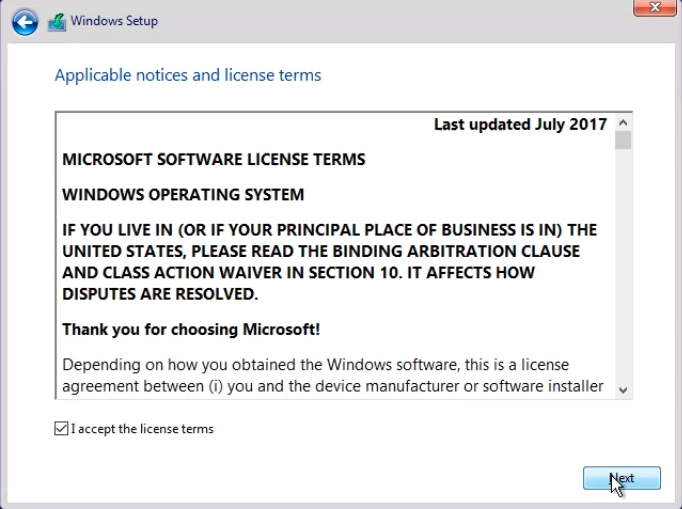Click the "DISPUTES ARE RESOLVED." line
This screenshot has height=509, width=682.
click(x=160, y=294)
